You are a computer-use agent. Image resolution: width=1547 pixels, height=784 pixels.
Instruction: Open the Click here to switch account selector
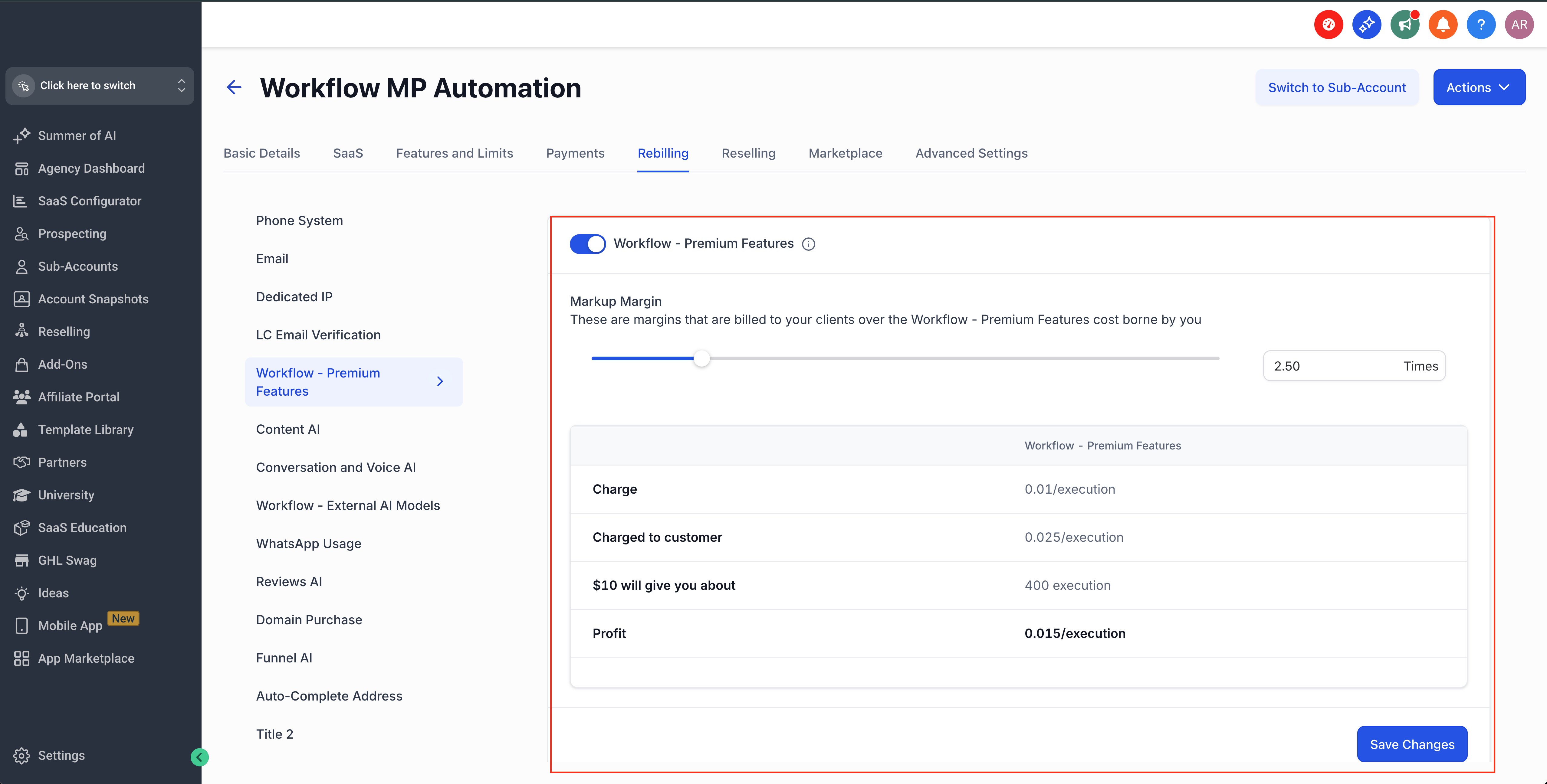click(x=100, y=86)
